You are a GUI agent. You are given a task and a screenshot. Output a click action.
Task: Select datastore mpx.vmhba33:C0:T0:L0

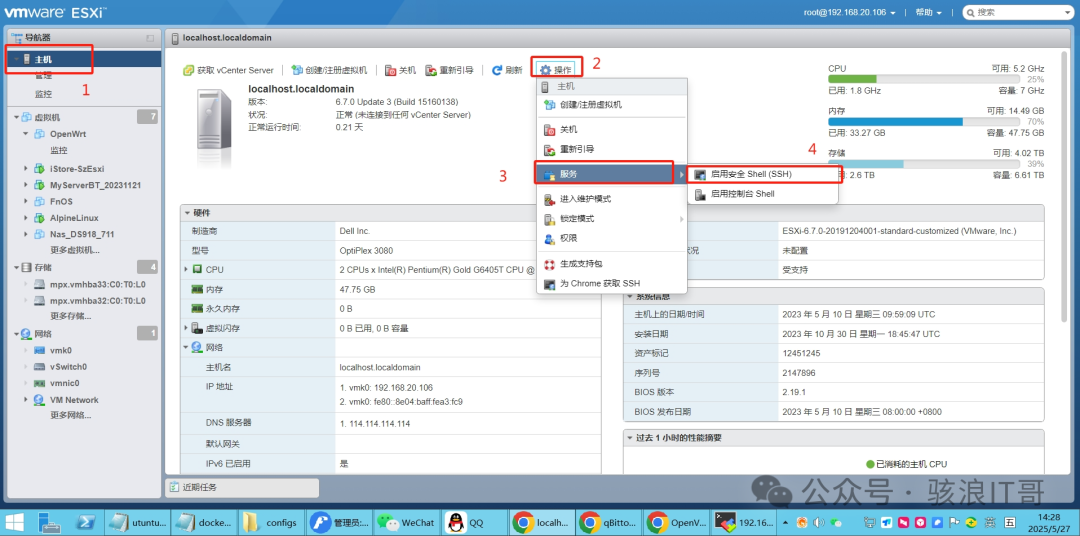tap(97, 284)
